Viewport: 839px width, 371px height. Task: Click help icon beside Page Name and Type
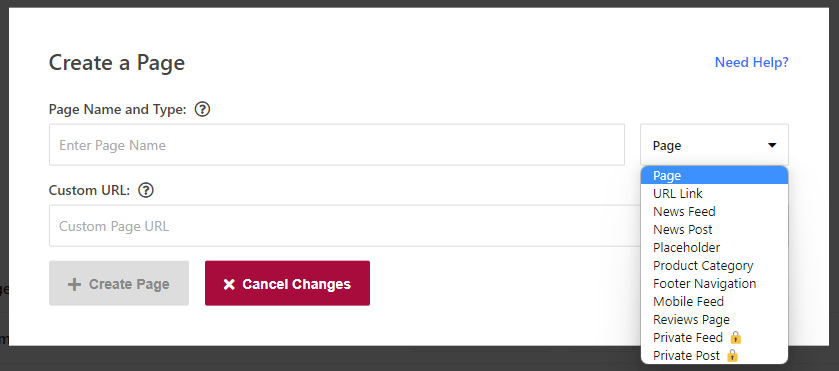pos(202,110)
